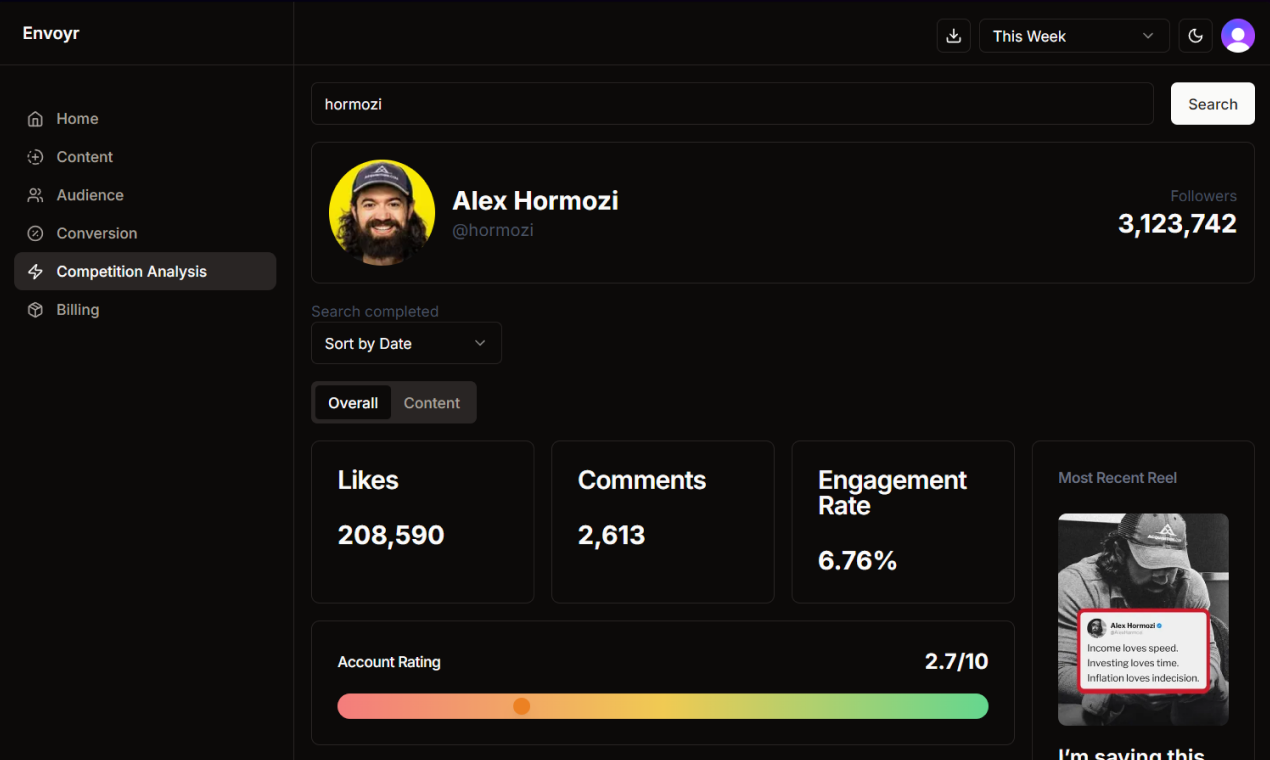Image resolution: width=1270 pixels, height=760 pixels.
Task: Open the Sort by Date dropdown
Action: pyautogui.click(x=406, y=343)
